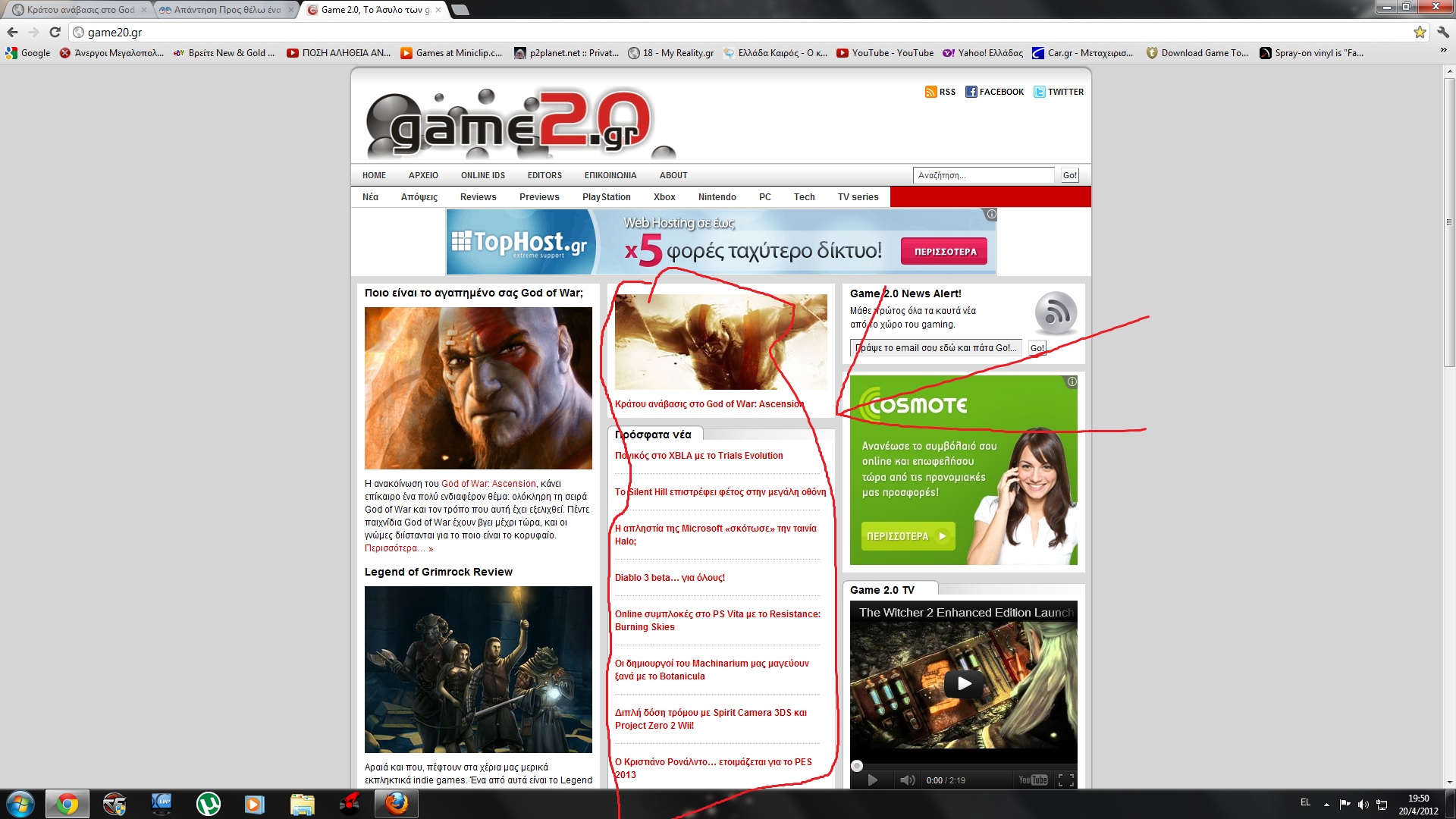Open the Facebook page link

tap(994, 92)
